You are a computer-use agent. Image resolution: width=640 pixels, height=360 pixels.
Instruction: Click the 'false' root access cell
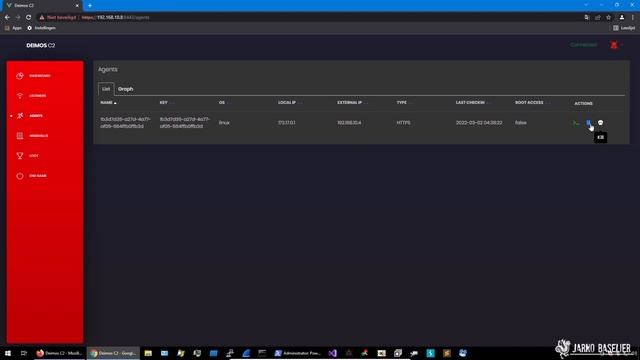click(520, 123)
